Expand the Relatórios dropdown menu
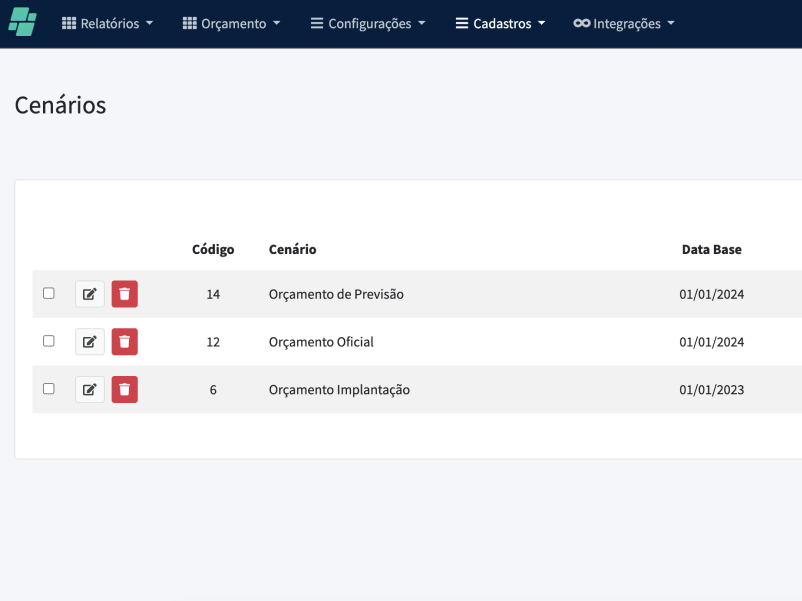 [x=108, y=23]
